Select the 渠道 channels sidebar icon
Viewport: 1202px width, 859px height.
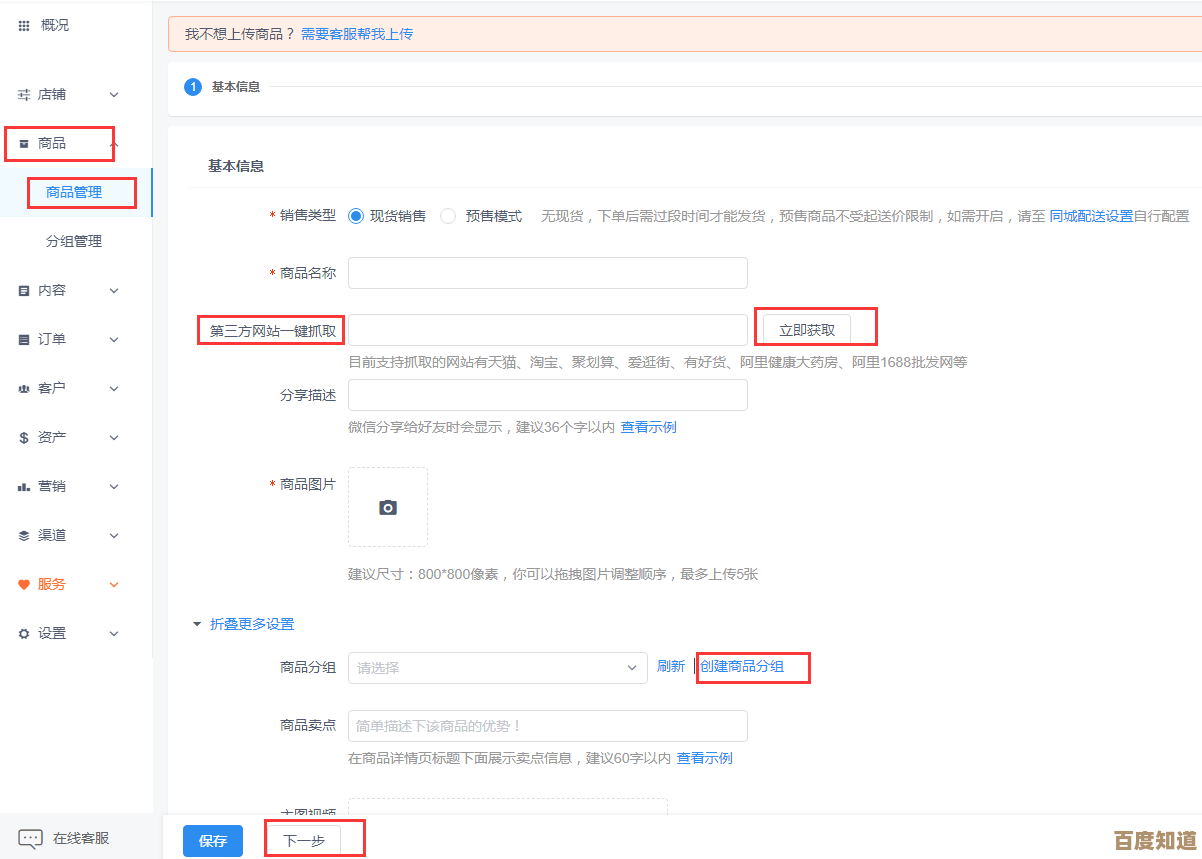coord(24,535)
